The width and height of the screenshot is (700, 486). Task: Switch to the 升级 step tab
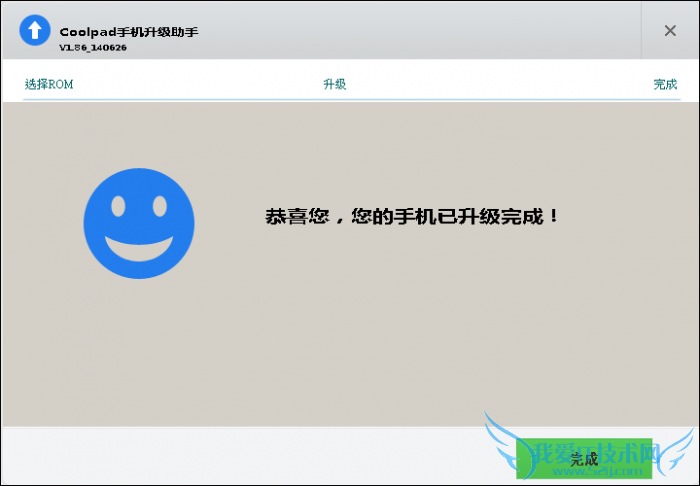click(334, 84)
